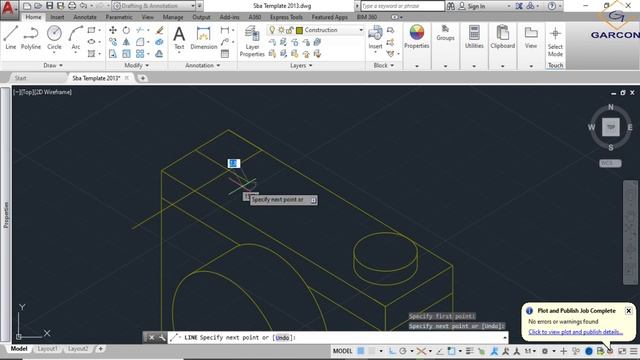
Task: Toggle polar tracking in status bar
Action: pos(403,351)
